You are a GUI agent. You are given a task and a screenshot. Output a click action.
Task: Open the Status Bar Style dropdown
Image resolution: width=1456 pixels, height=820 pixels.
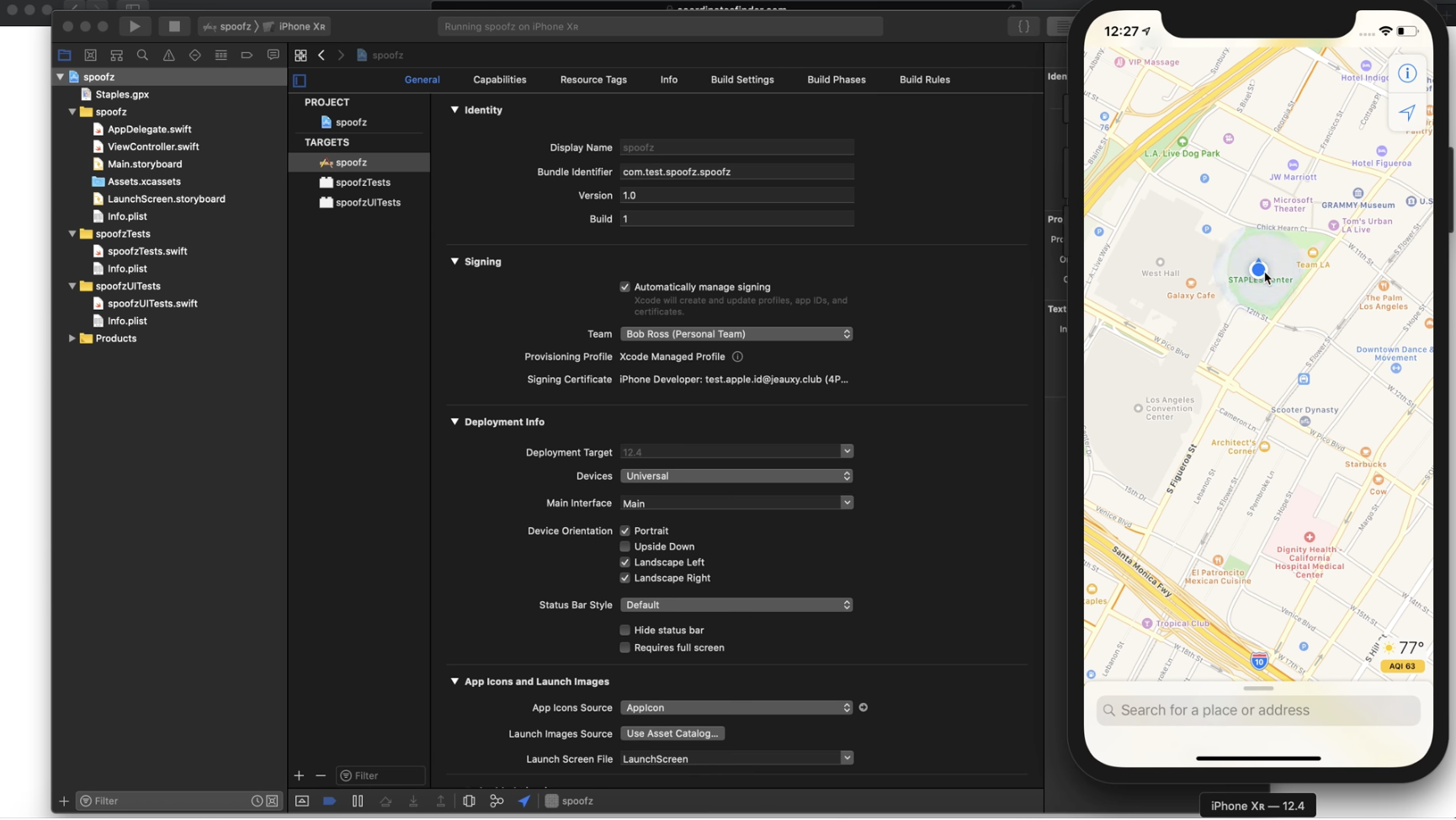tap(736, 604)
